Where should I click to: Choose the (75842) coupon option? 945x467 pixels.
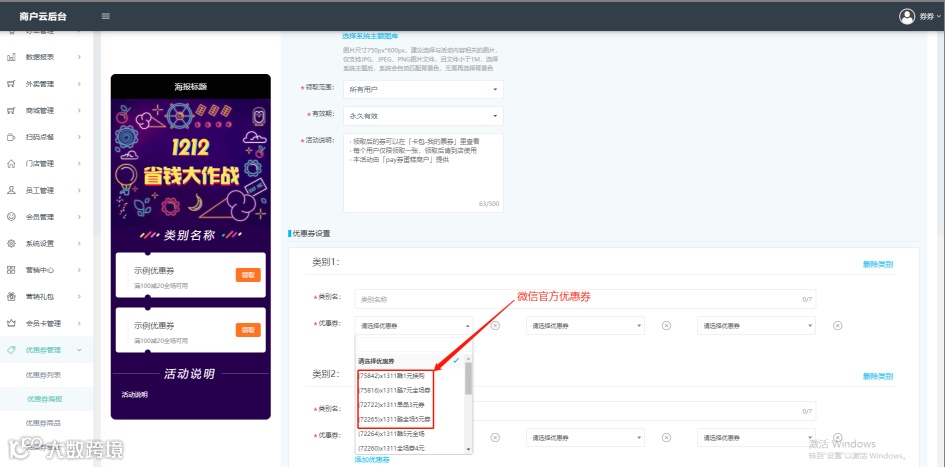[x=410, y=375]
